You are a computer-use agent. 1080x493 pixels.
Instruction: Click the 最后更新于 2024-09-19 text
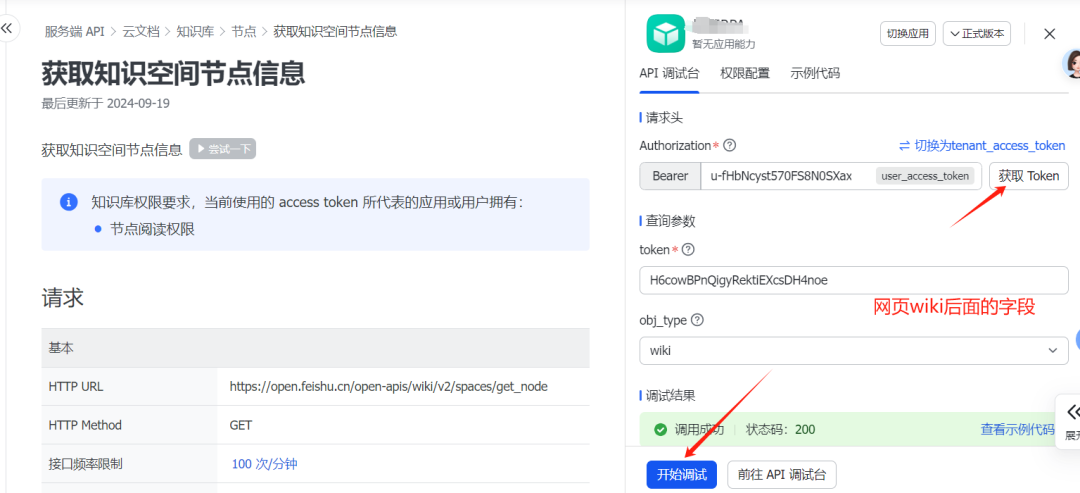pos(105,103)
